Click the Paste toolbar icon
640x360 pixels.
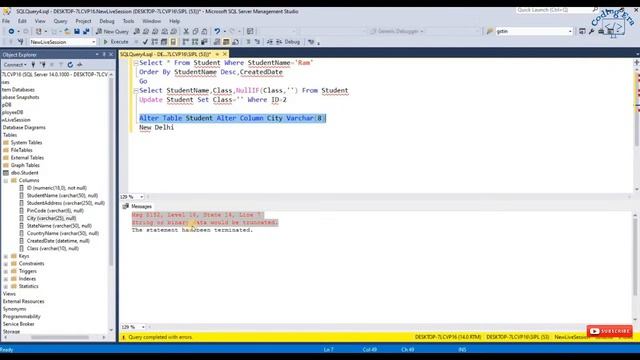tap(204, 31)
